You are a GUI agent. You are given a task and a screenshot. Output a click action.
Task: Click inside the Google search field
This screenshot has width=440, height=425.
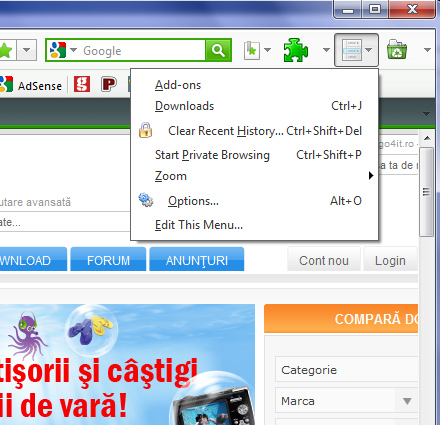click(x=142, y=50)
